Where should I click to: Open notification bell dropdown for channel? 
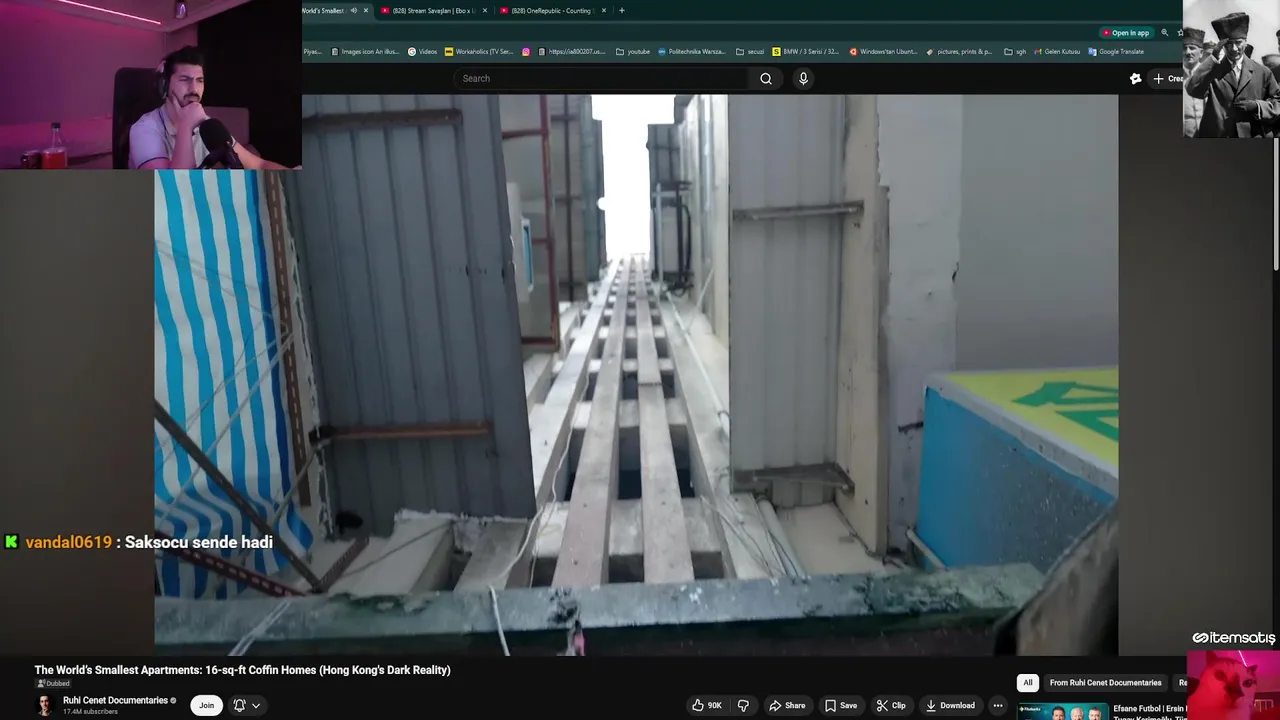click(247, 705)
